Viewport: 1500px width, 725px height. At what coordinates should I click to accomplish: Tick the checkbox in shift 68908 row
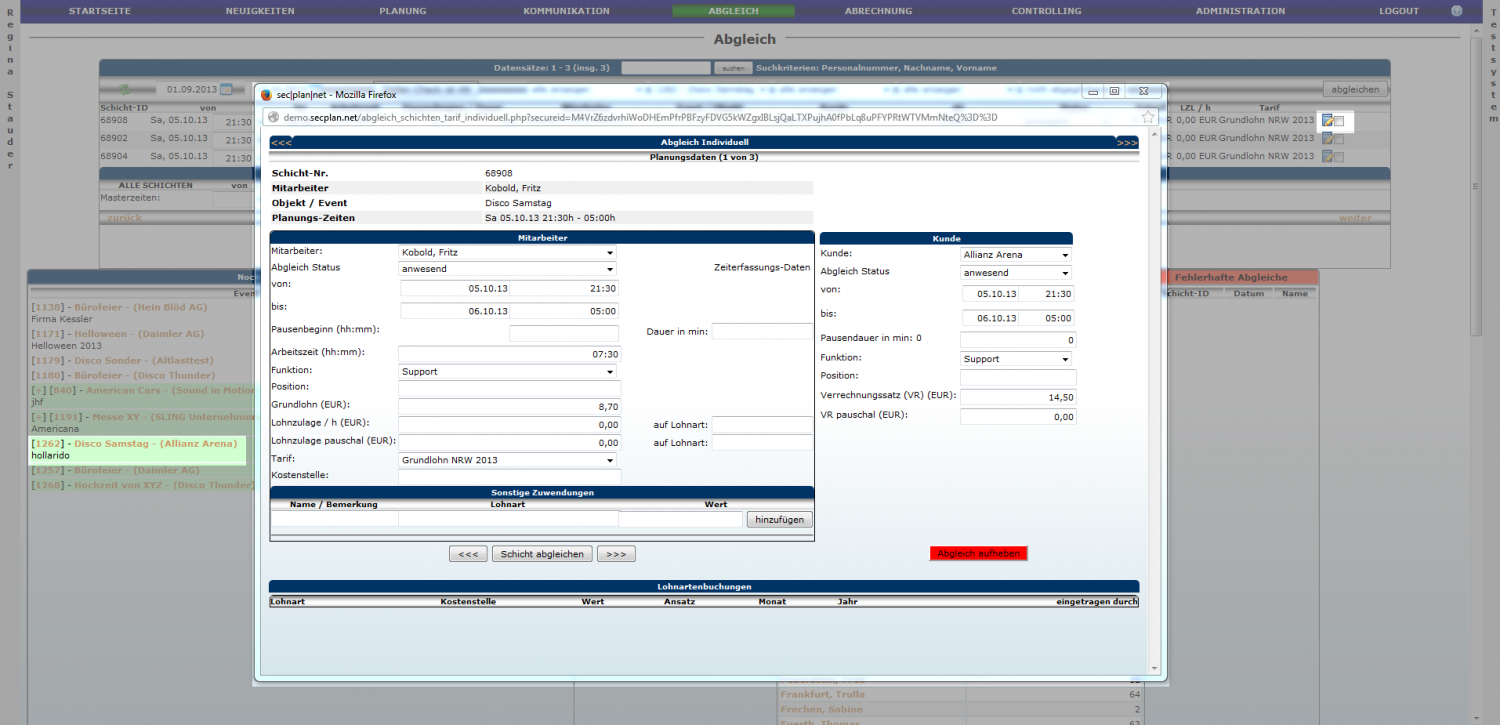click(x=1339, y=121)
